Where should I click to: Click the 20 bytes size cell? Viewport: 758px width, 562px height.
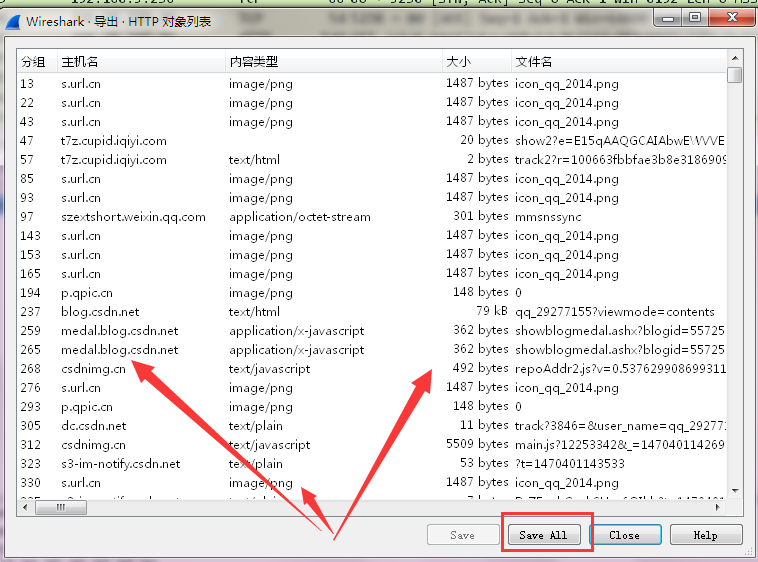pyautogui.click(x=484, y=140)
